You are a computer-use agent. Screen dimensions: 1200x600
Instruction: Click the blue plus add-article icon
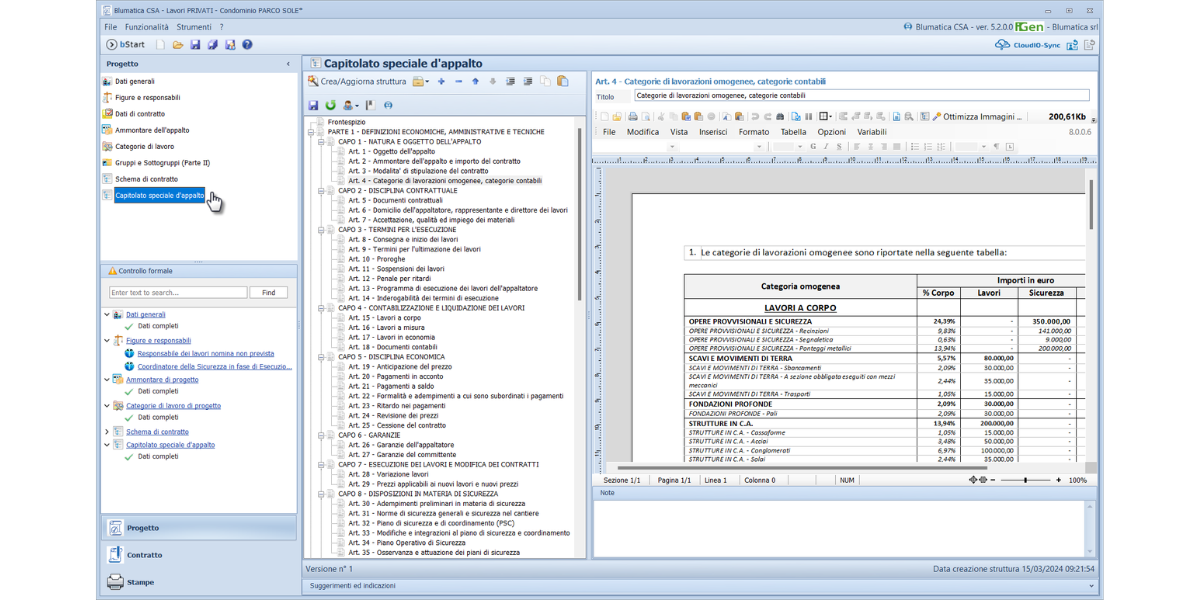441,81
